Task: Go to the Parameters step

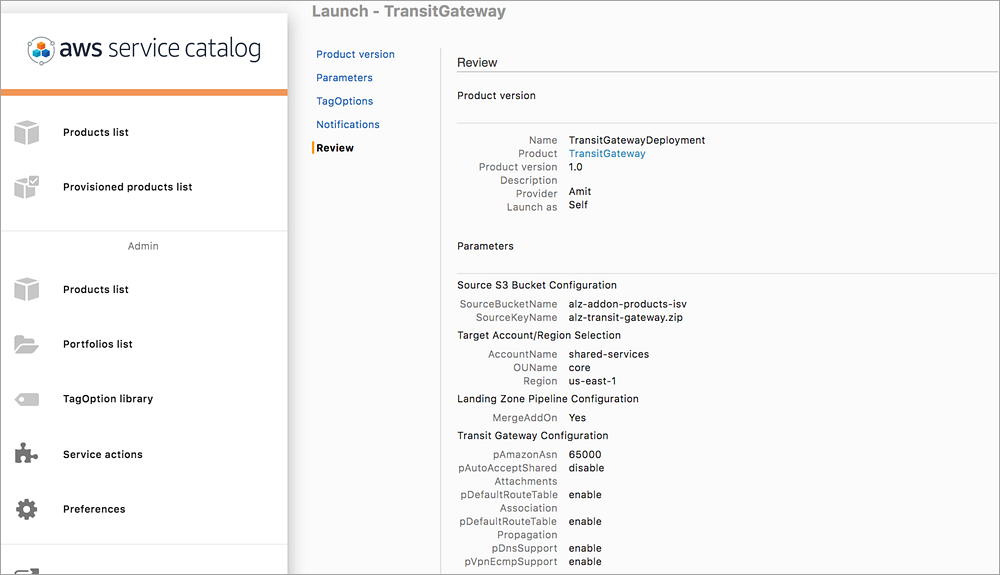Action: point(344,78)
